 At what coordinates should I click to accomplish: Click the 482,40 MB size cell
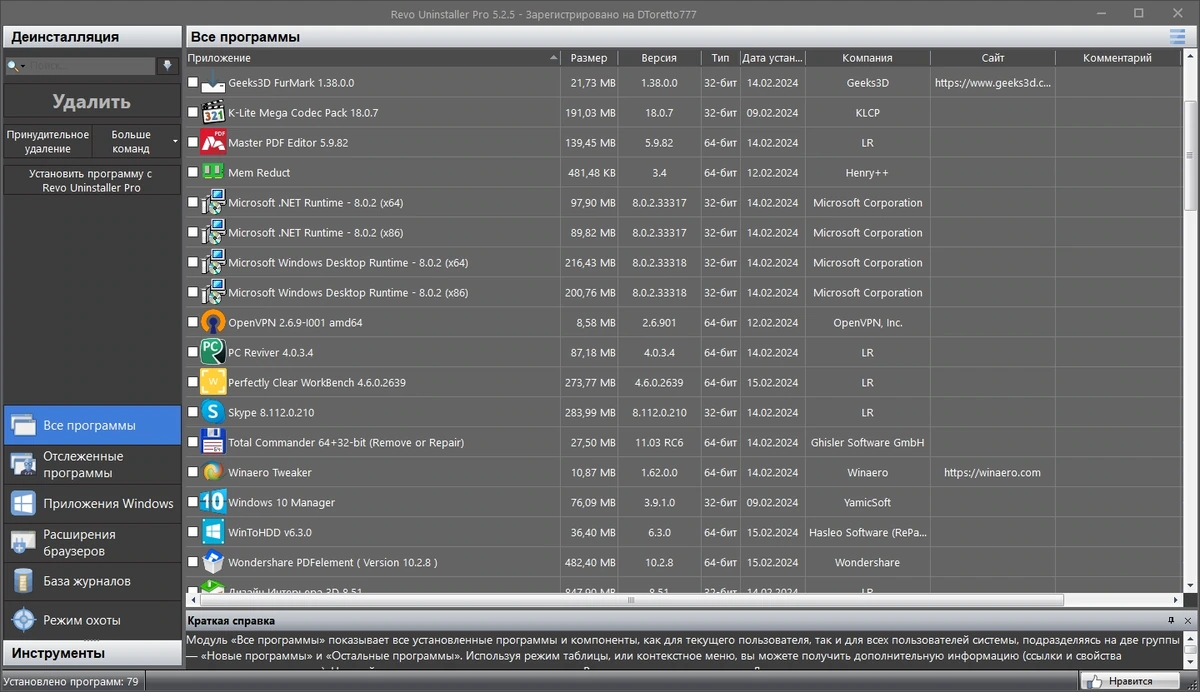point(590,563)
